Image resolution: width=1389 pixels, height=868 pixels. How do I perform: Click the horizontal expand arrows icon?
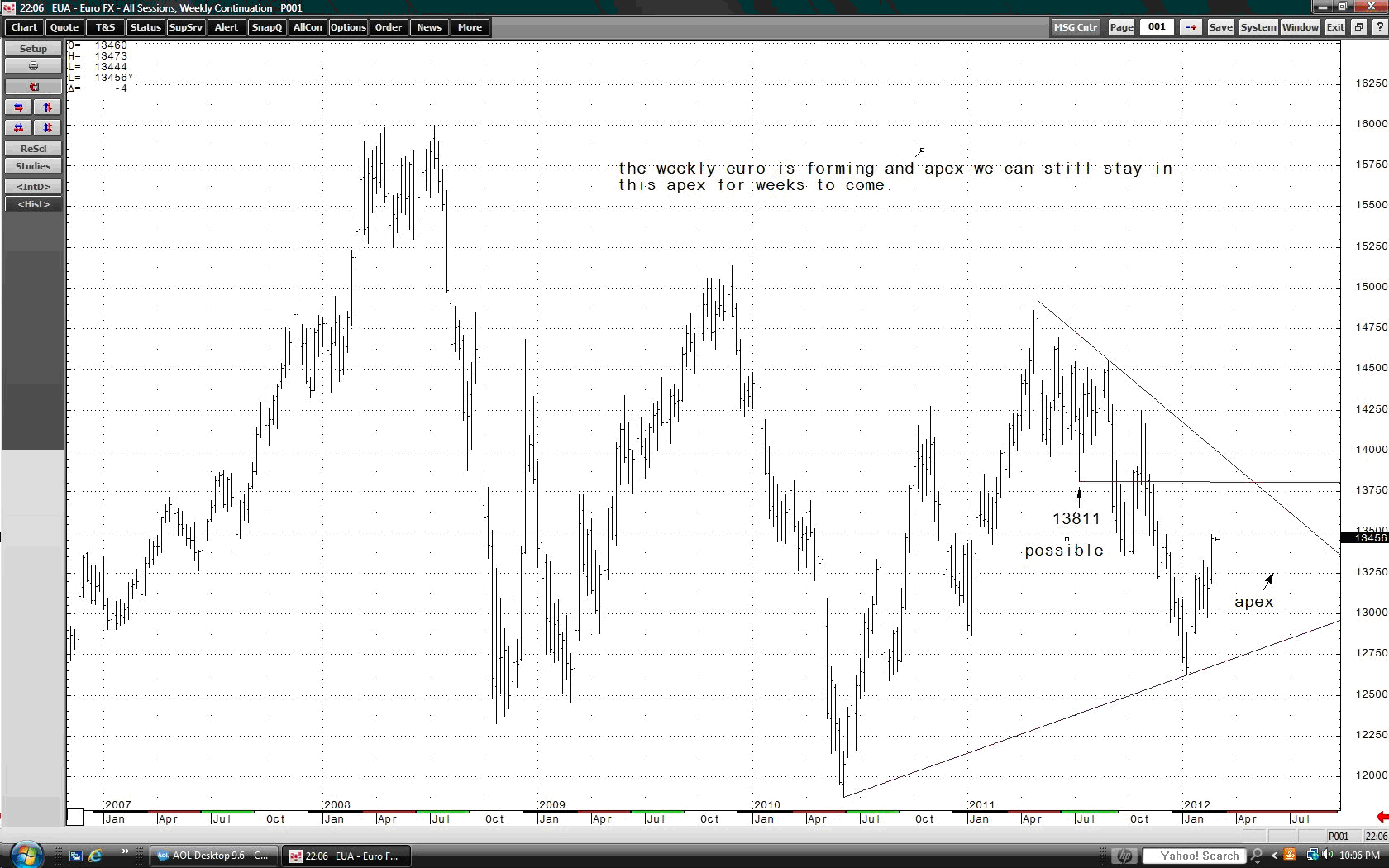tap(18, 107)
